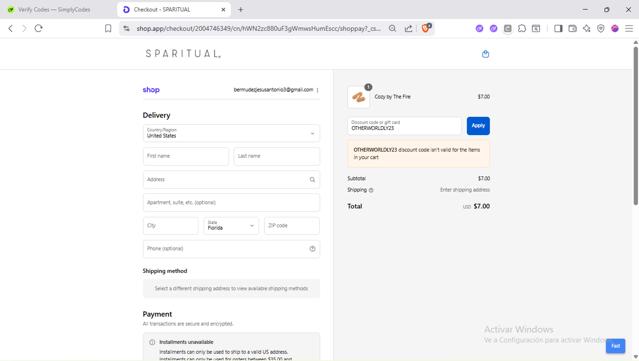
Task: Open browser hamburger menu
Action: 629,28
